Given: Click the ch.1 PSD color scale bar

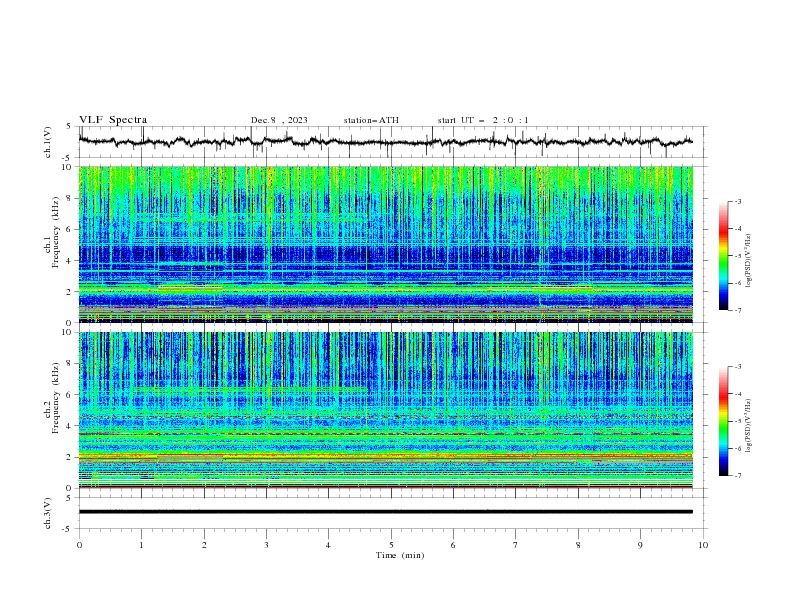Looking at the screenshot, I should [723, 255].
